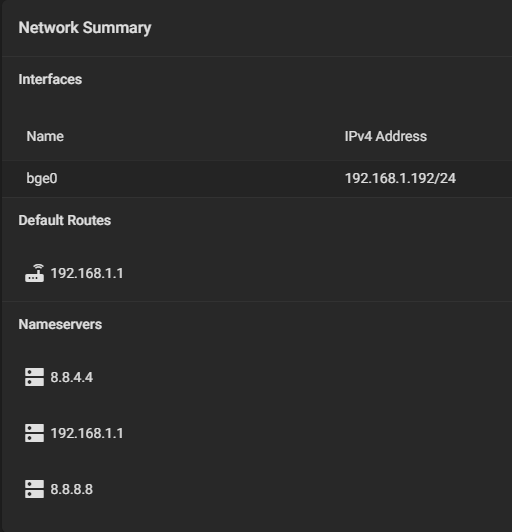The image size is (512, 532).
Task: Select the 8.8.8.8 nameserver entry
Action: 72,489
